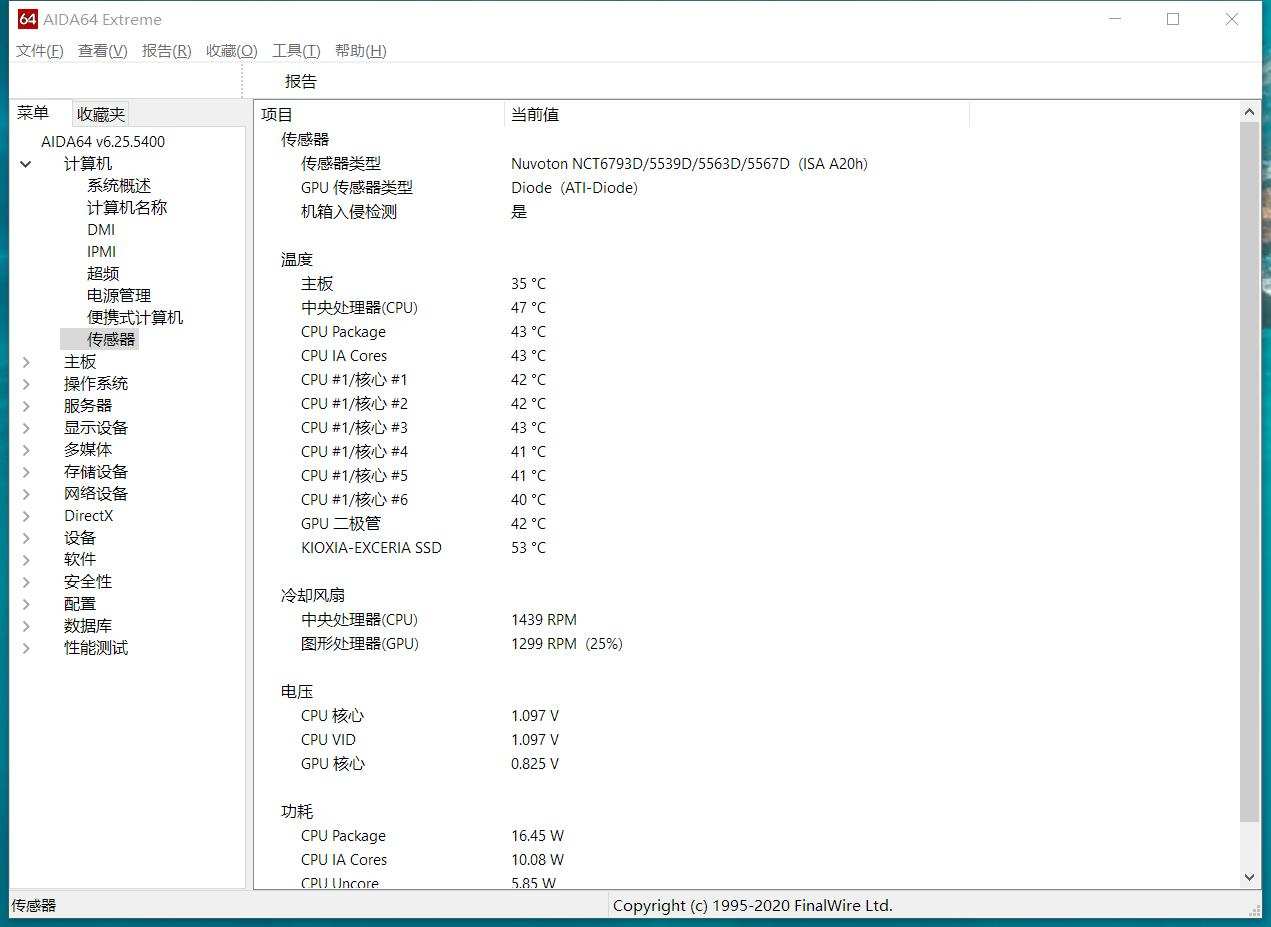This screenshot has width=1271, height=927.
Task: Select the 超频 tree item
Action: [x=103, y=272]
